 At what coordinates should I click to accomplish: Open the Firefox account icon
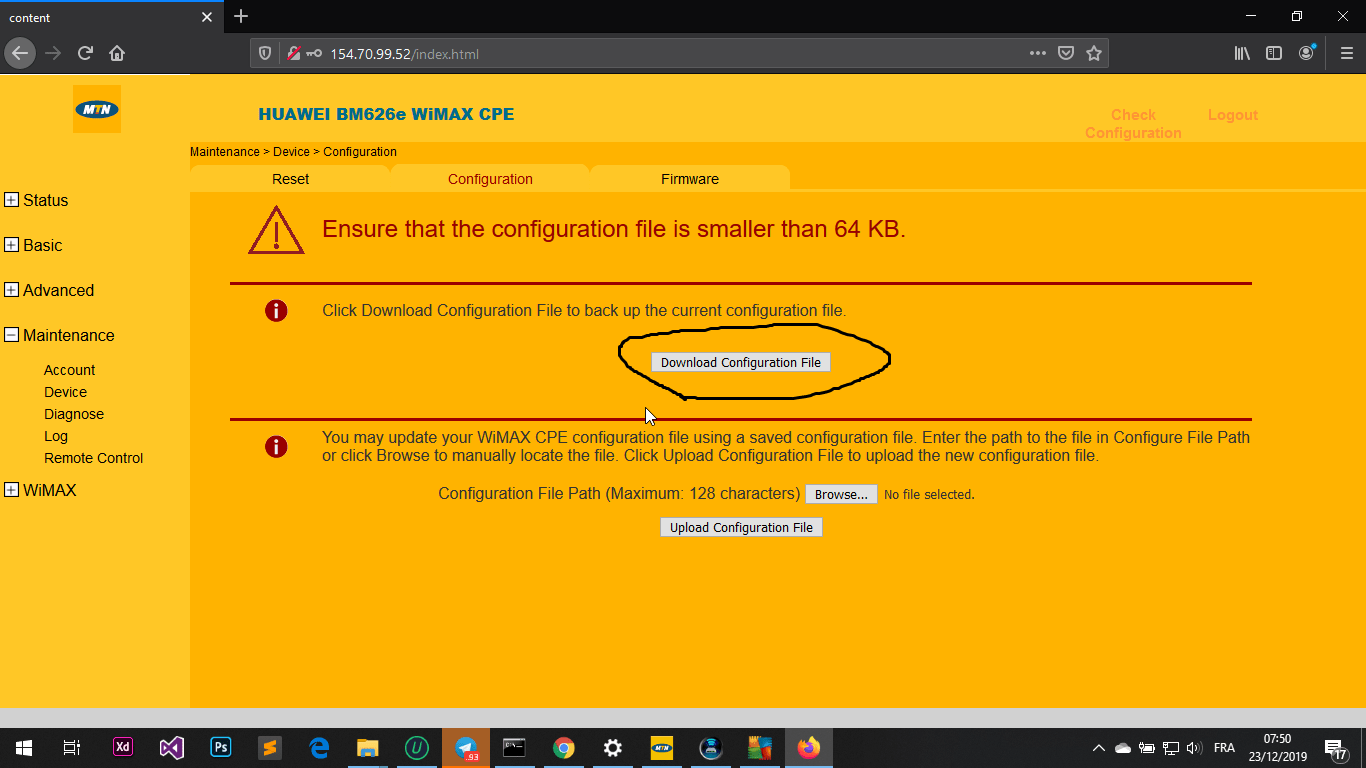pos(1306,53)
